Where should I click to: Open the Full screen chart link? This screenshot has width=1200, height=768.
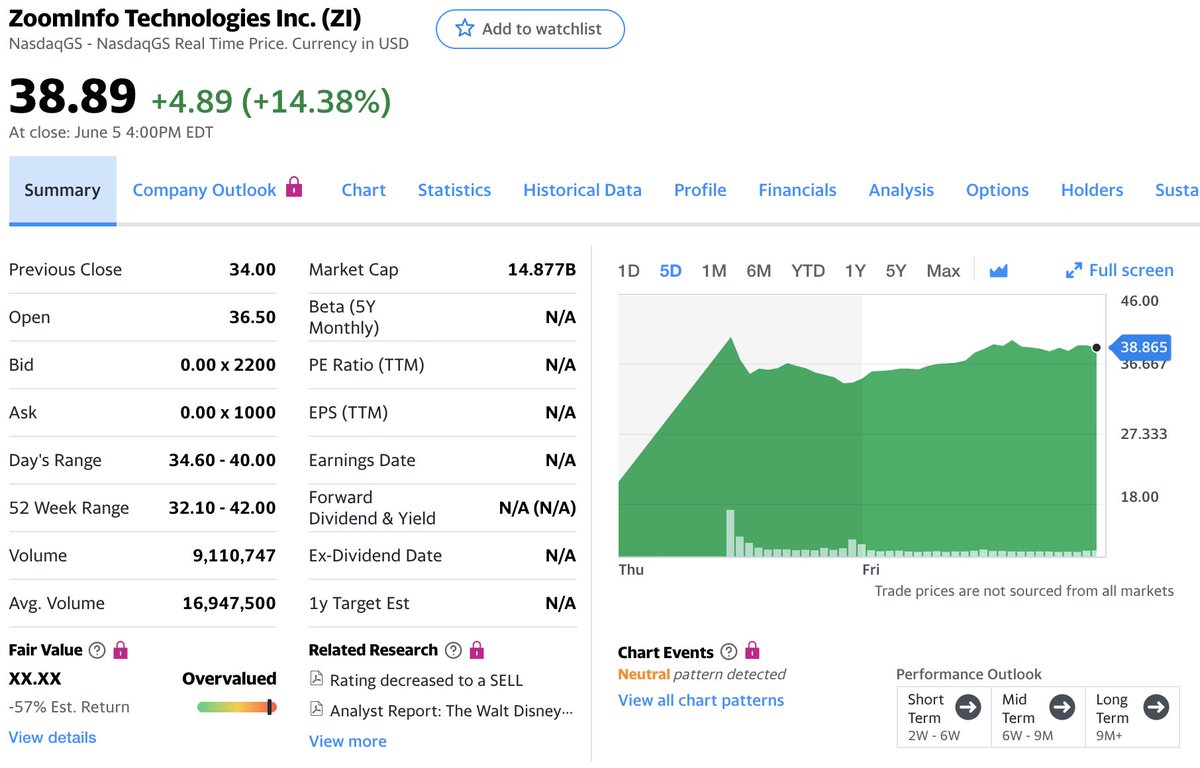[1131, 270]
